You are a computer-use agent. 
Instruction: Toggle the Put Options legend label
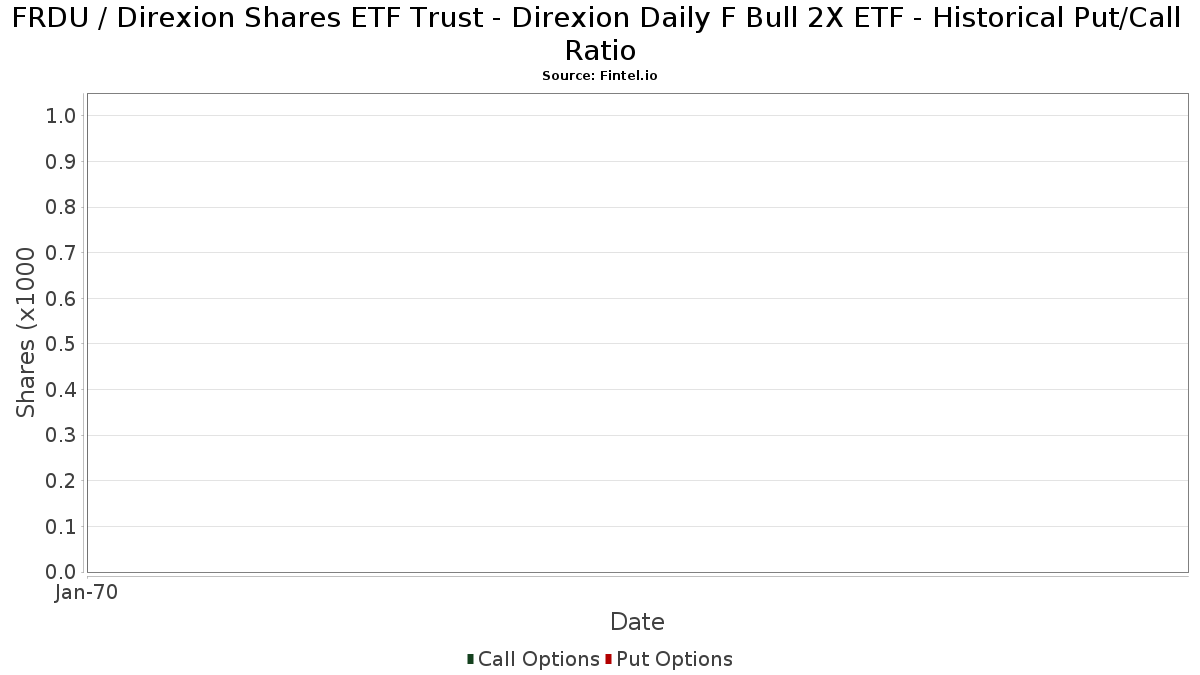674,659
